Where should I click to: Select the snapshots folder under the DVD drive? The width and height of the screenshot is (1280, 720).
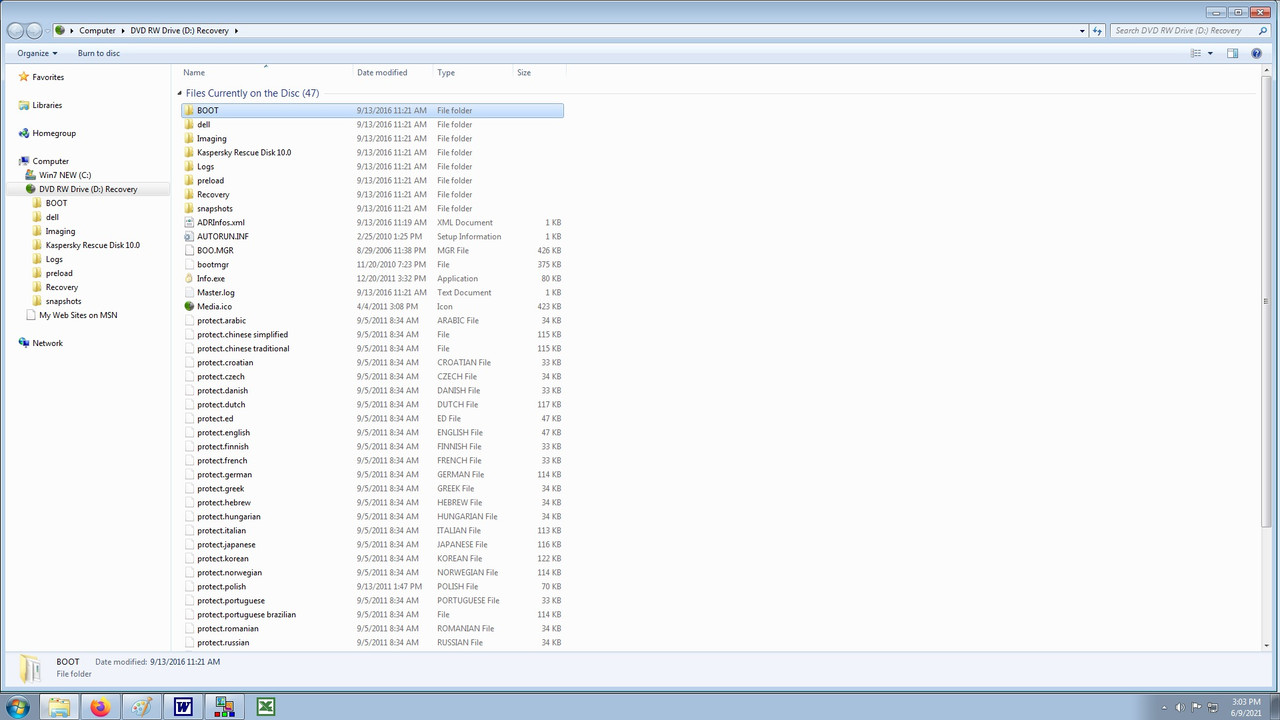point(63,300)
